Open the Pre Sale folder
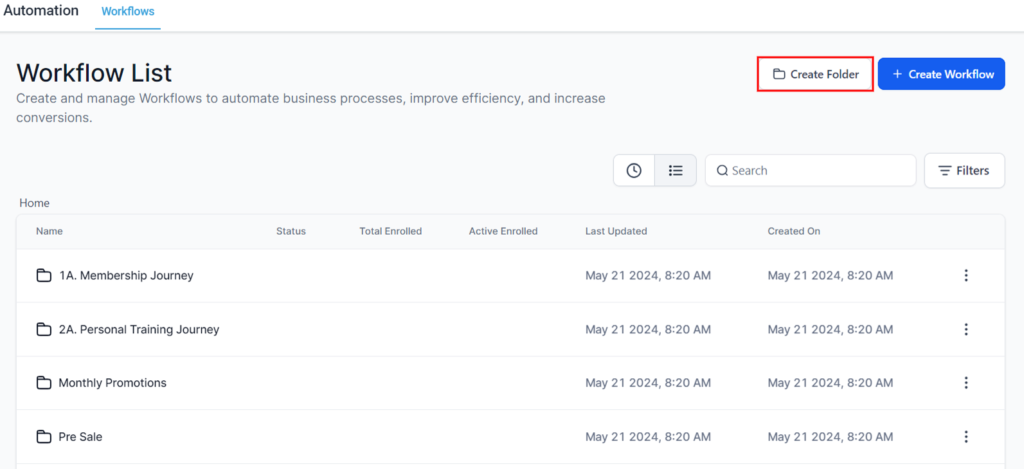 point(81,437)
